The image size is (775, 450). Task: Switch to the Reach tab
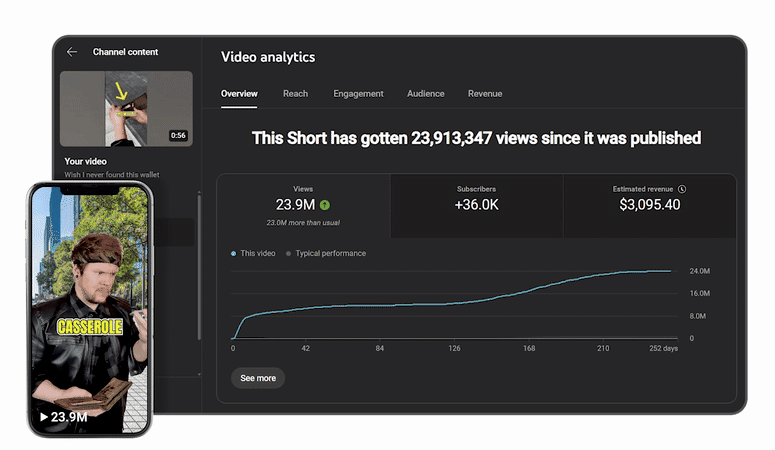point(296,93)
